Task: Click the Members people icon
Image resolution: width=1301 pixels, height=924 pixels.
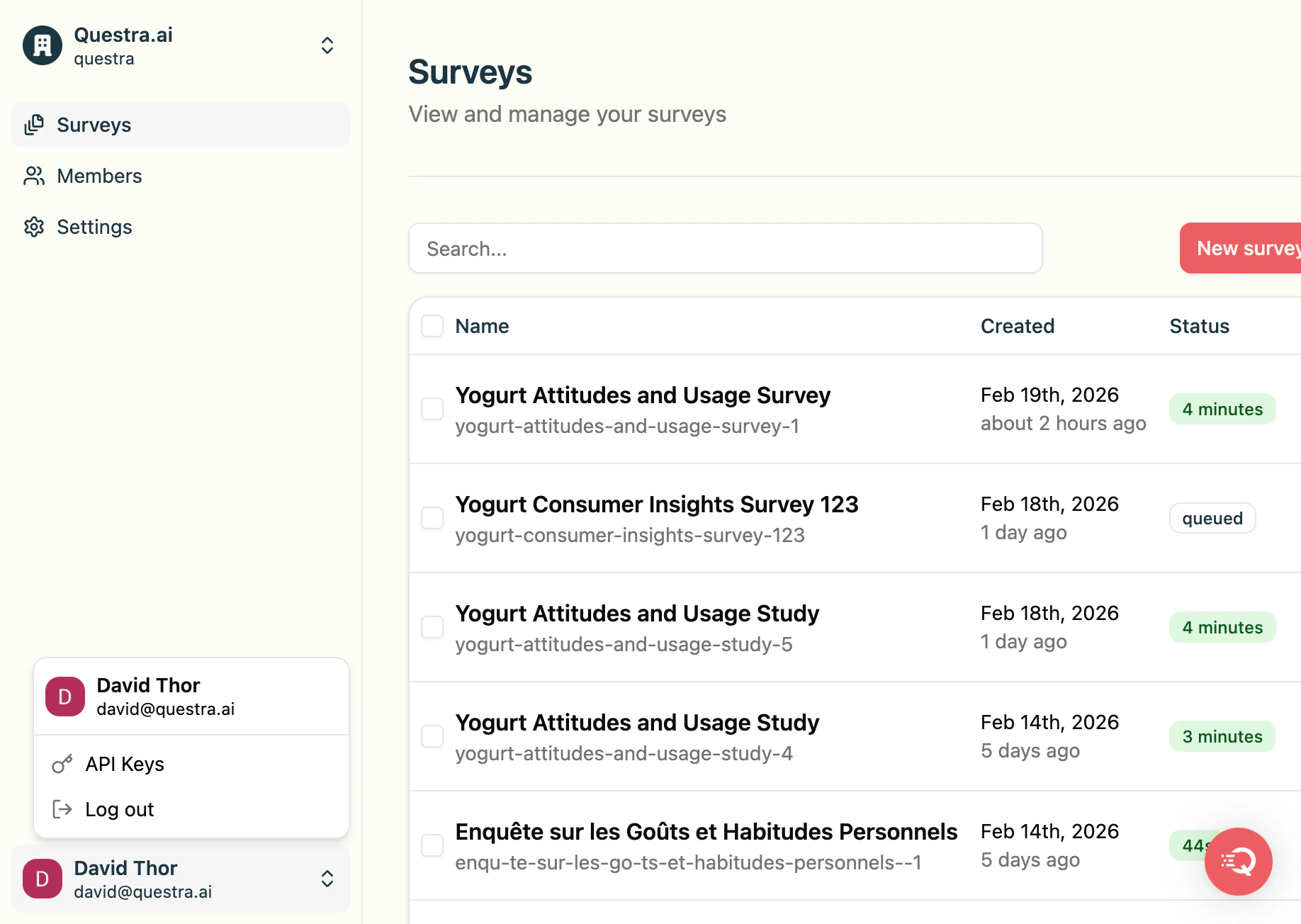Action: pos(34,176)
